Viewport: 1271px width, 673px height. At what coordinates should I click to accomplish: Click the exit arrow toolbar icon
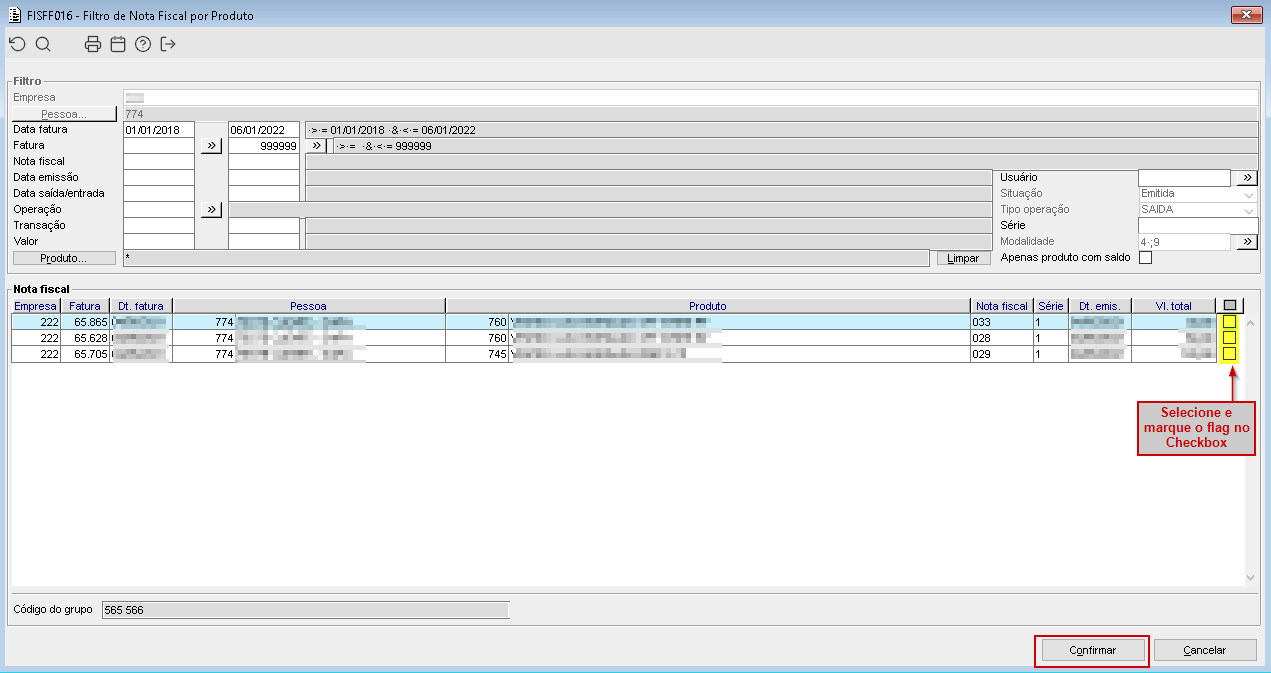(x=168, y=44)
